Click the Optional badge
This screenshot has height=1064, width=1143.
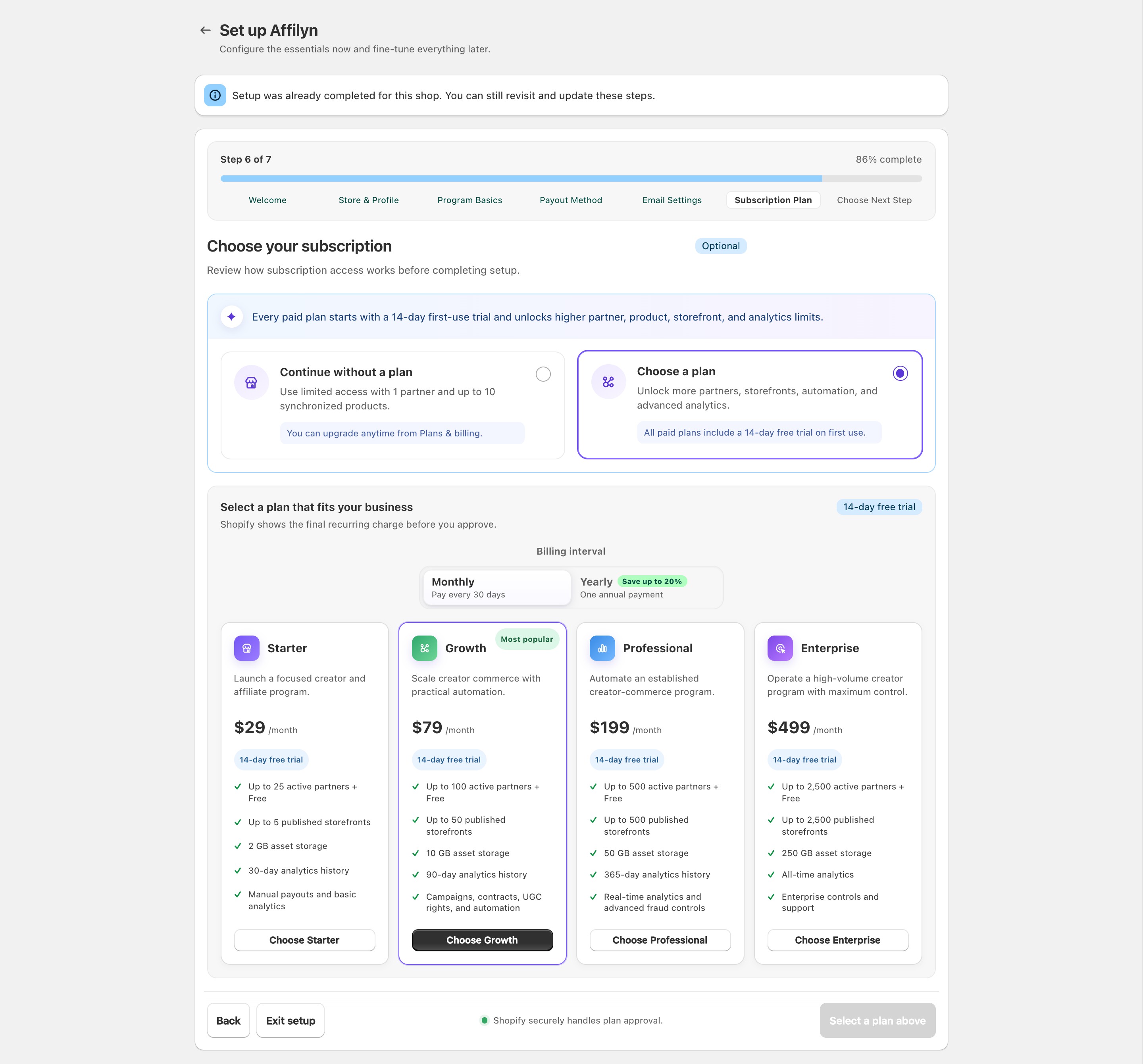tap(720, 246)
